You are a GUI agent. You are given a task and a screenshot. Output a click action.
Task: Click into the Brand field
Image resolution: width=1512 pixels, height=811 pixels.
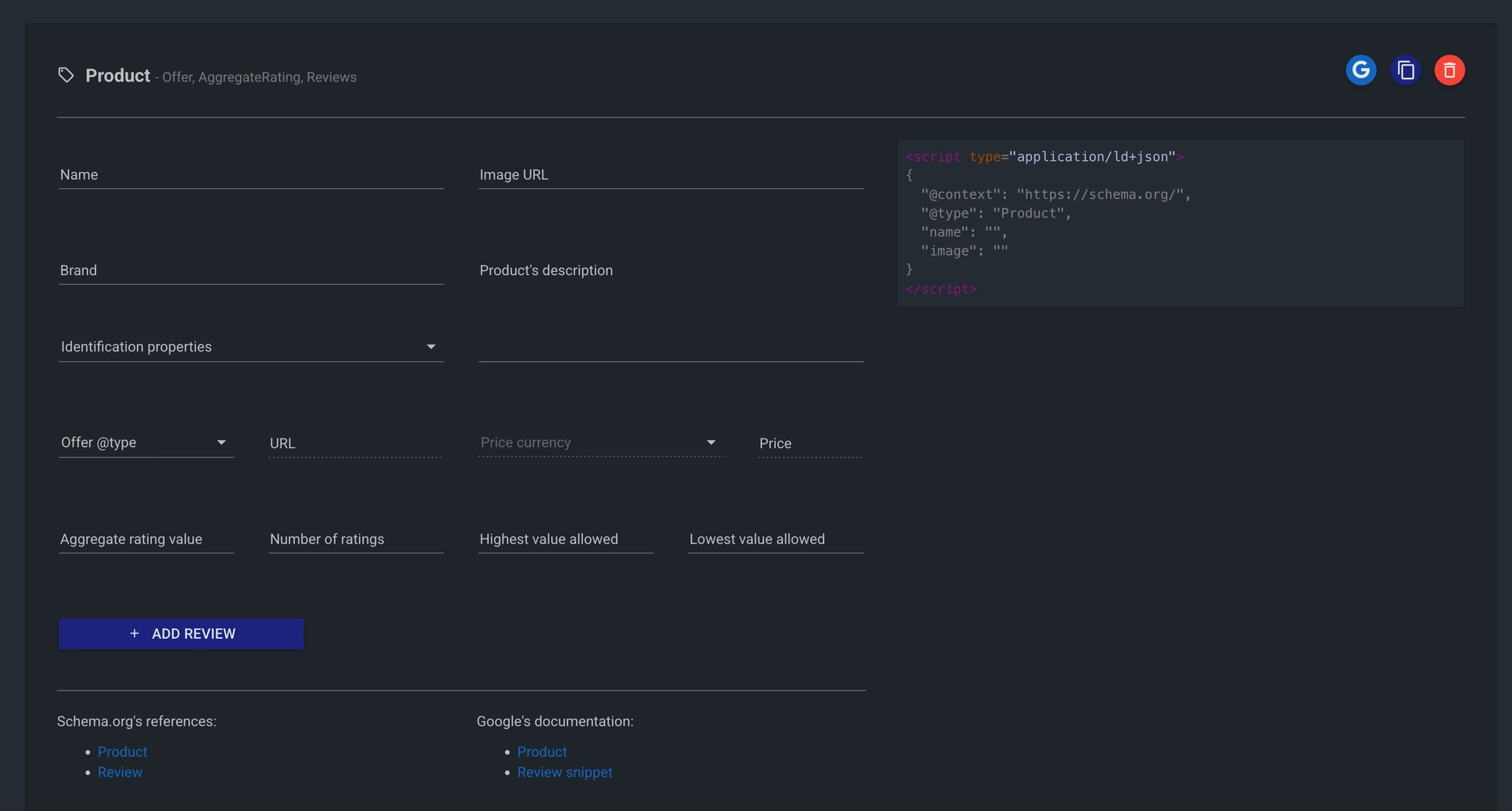(251, 271)
